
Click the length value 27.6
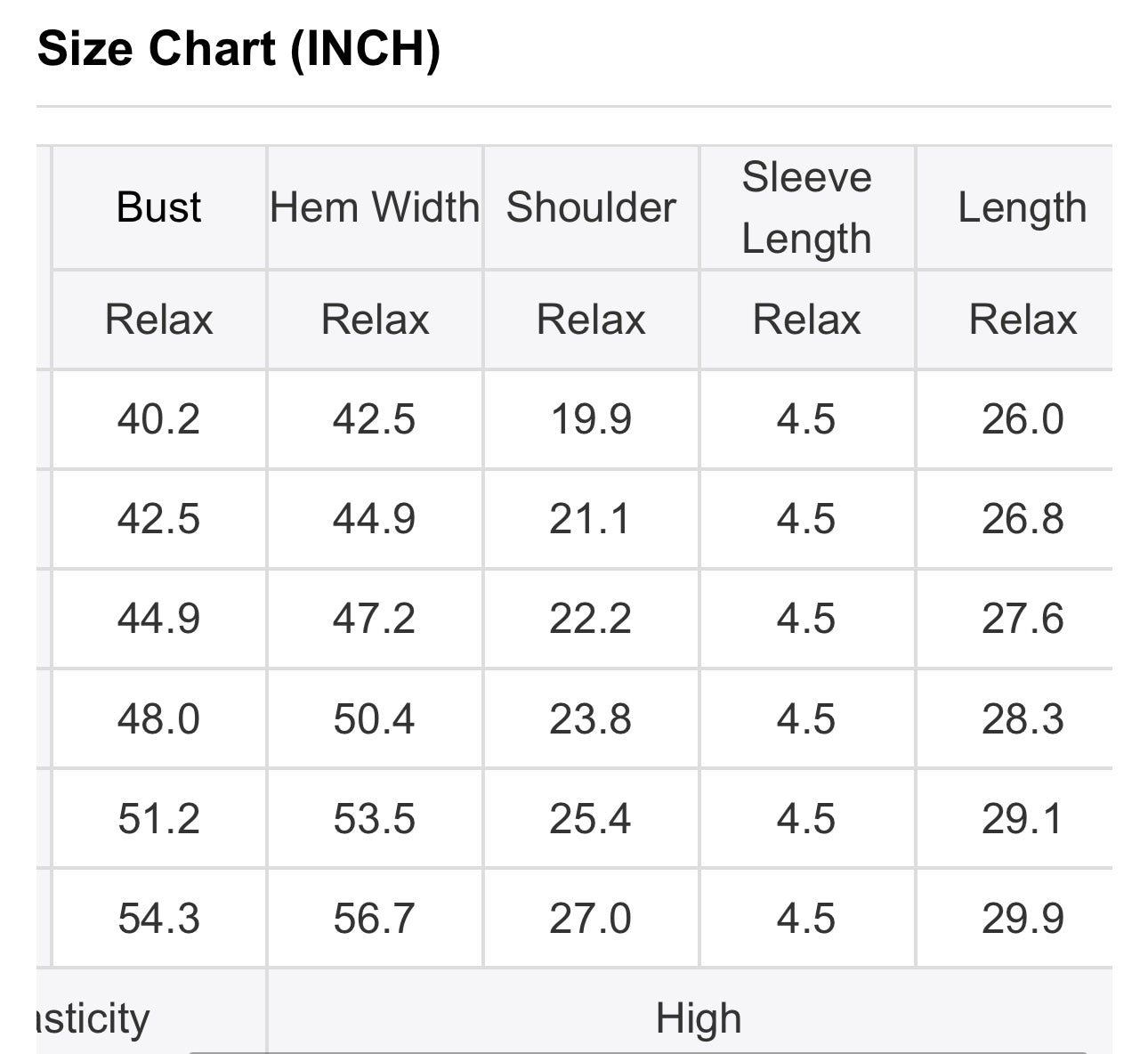coord(1022,619)
